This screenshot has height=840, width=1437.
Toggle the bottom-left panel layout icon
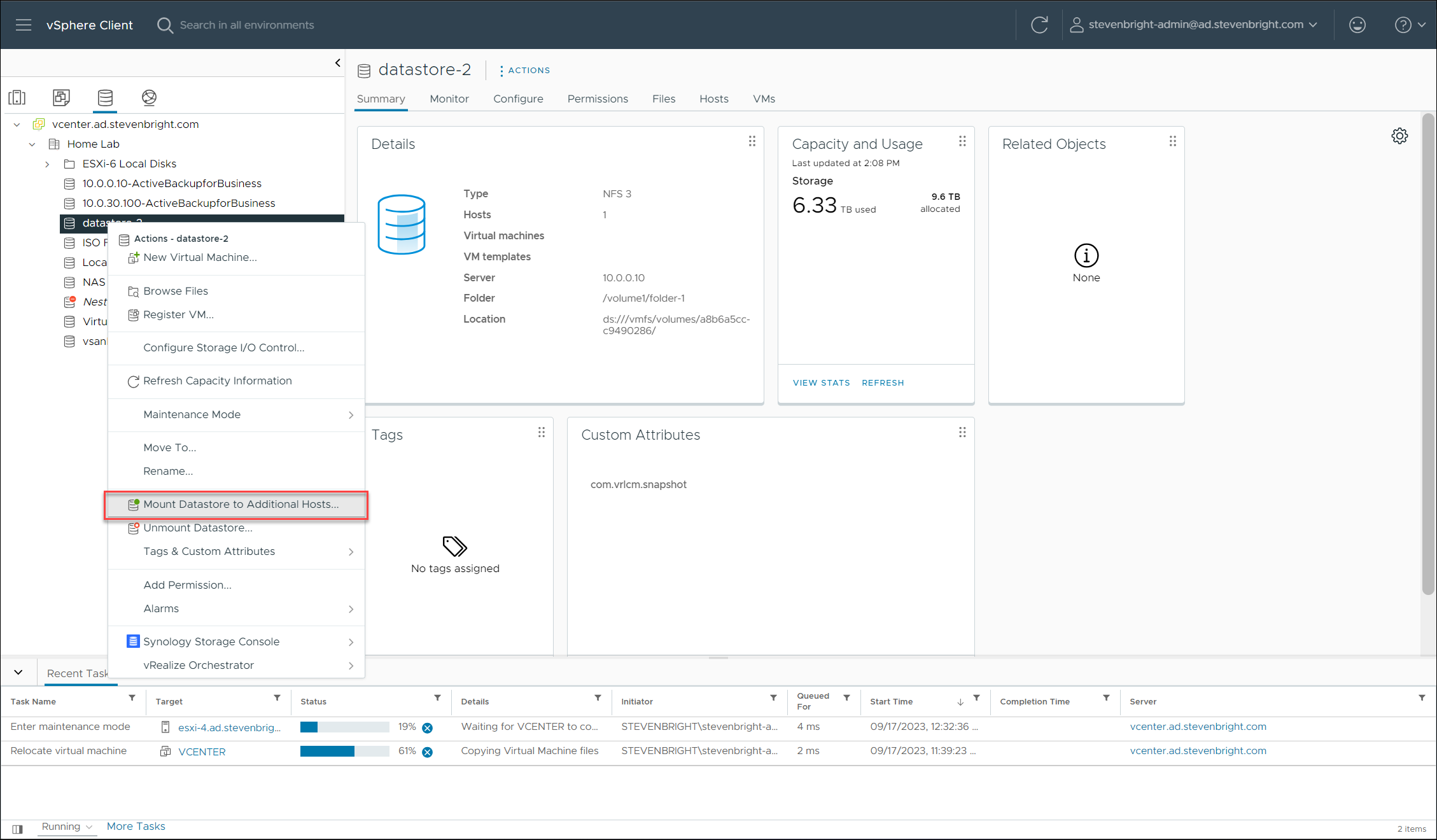(18, 829)
